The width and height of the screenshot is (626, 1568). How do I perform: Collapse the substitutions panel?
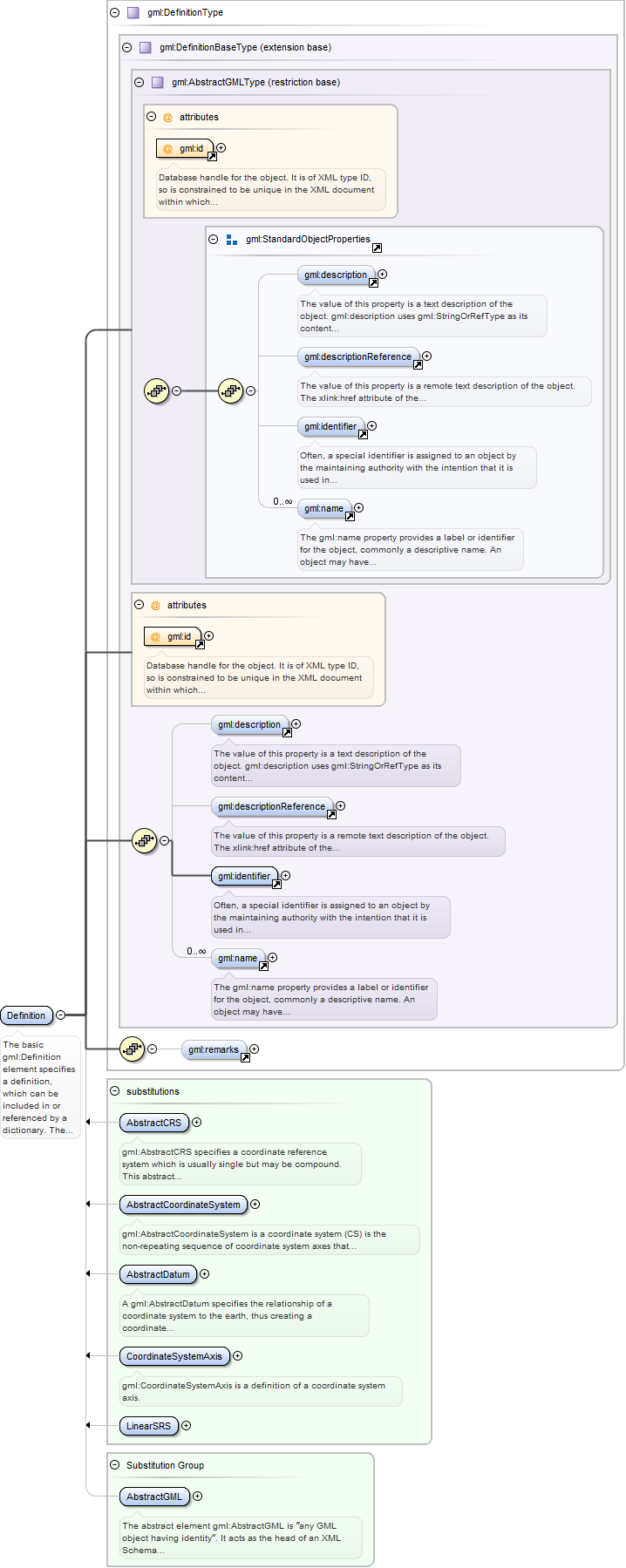(x=115, y=1091)
